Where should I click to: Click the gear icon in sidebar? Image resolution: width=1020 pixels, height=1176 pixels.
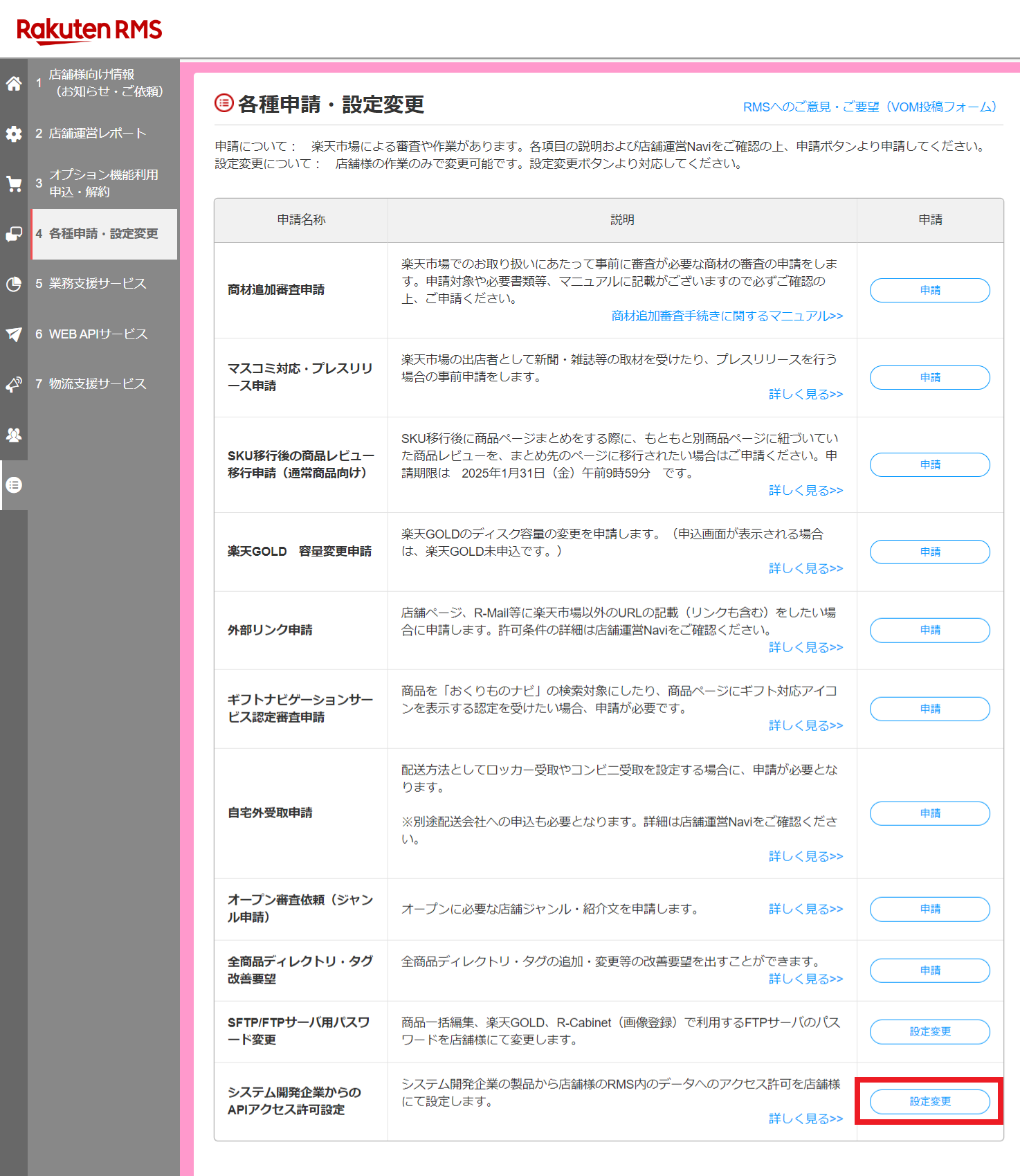[14, 134]
